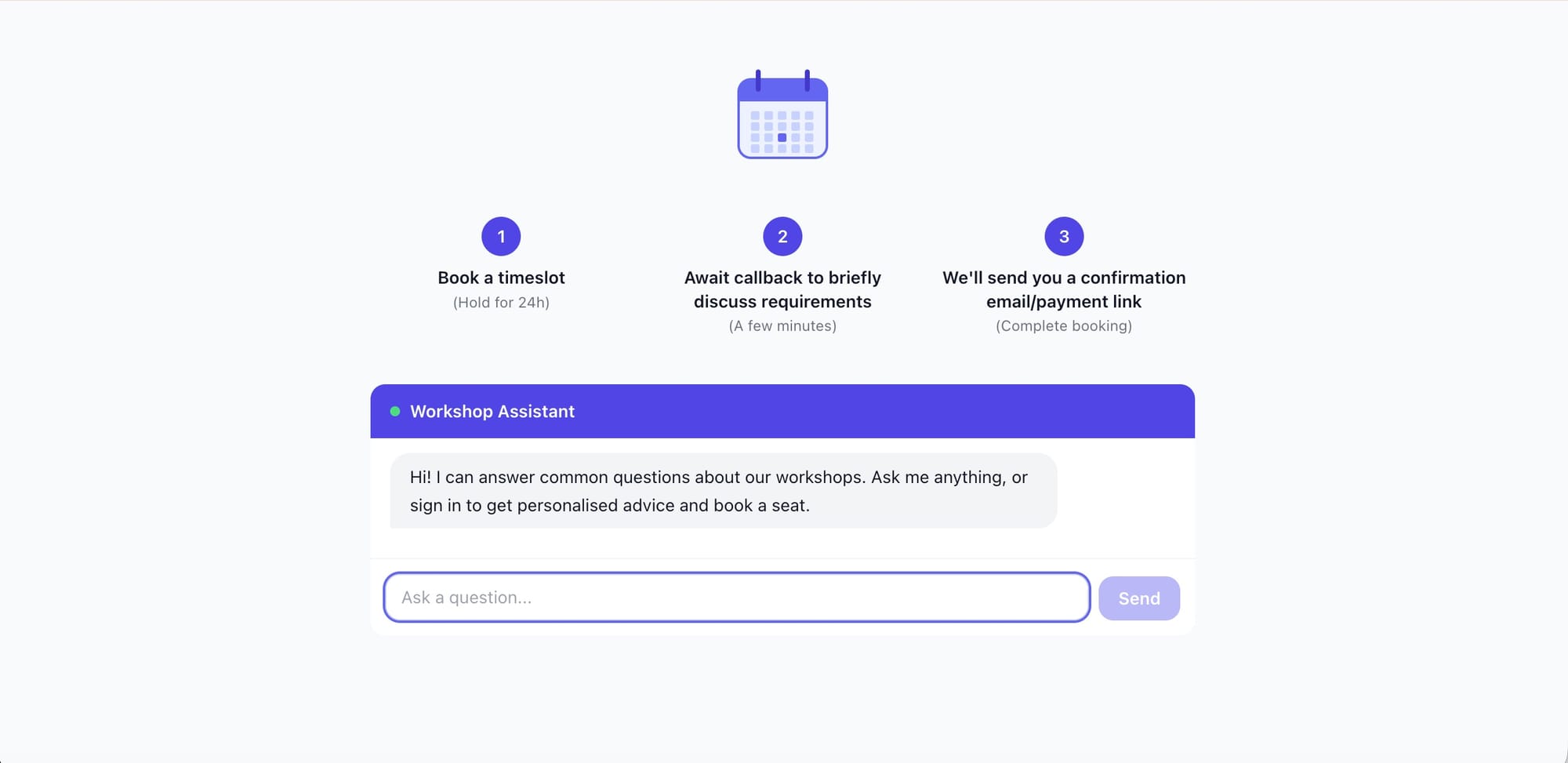The width and height of the screenshot is (1568, 763).
Task: Click the calendar icon's purple top band
Action: (782, 89)
